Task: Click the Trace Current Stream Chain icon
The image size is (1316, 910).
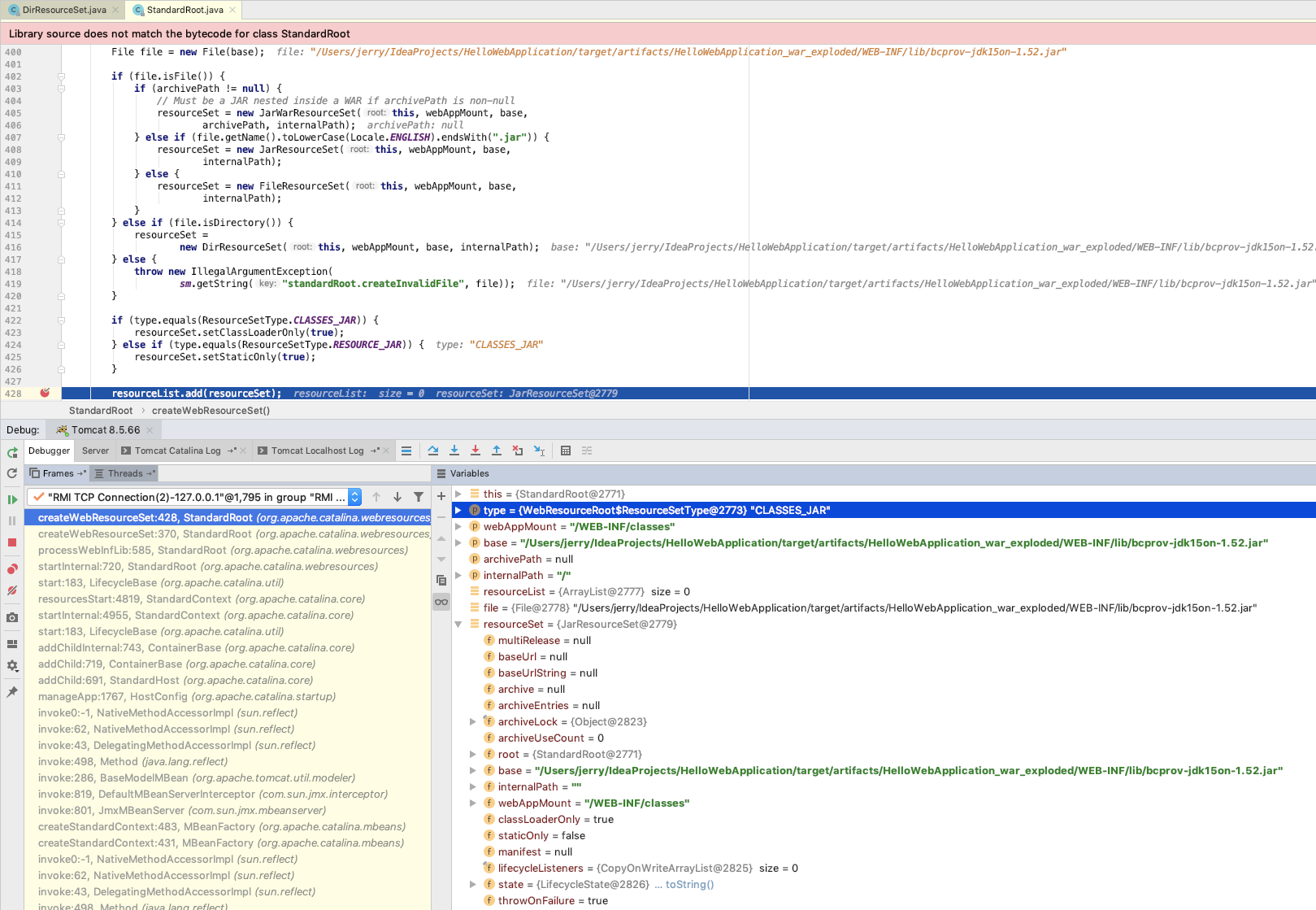Action: [587, 451]
